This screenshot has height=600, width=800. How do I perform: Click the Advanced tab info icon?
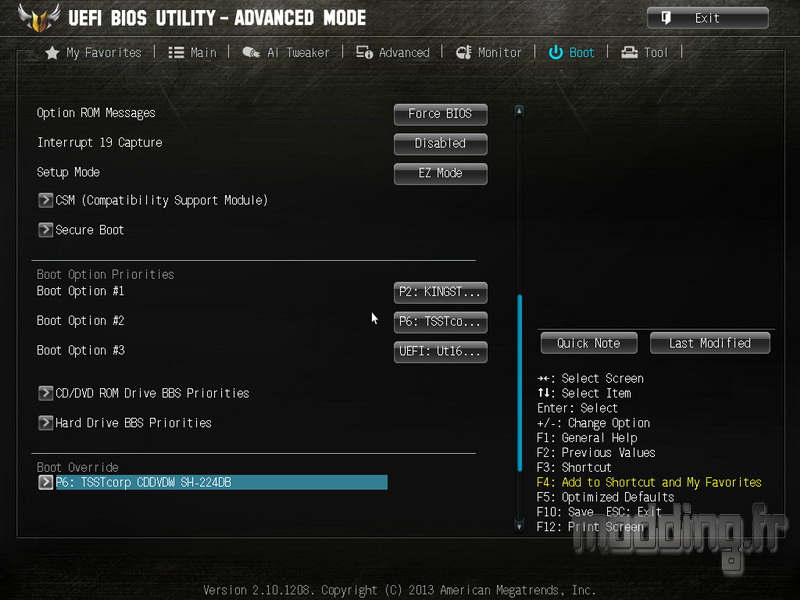[x=364, y=53]
